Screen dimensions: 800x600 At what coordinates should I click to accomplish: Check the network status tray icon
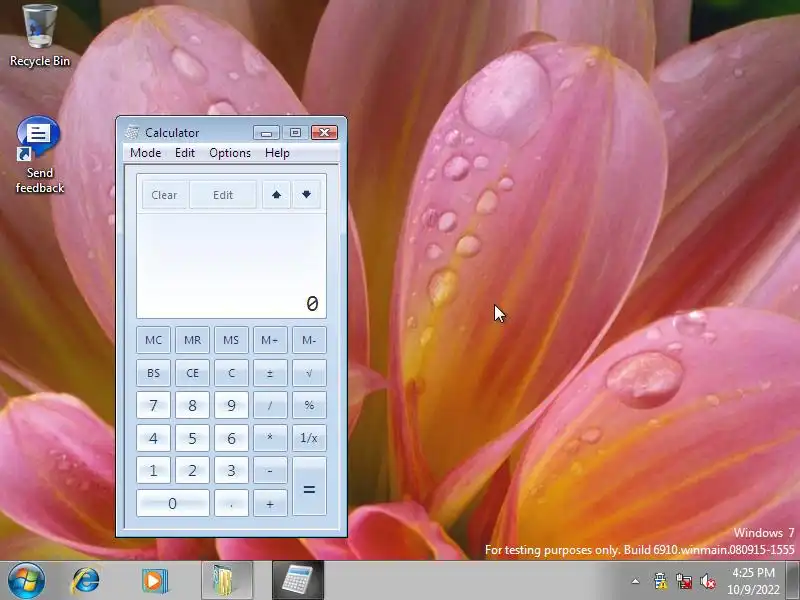pyautogui.click(x=684, y=581)
